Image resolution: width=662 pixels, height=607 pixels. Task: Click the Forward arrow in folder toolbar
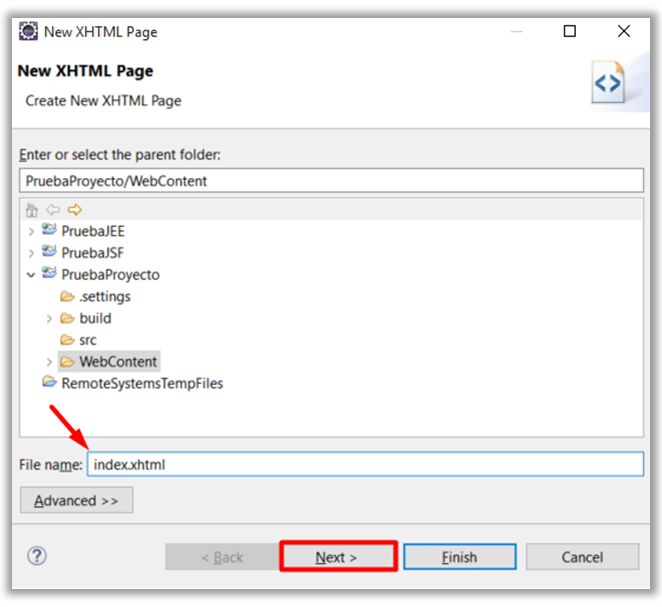coord(73,210)
